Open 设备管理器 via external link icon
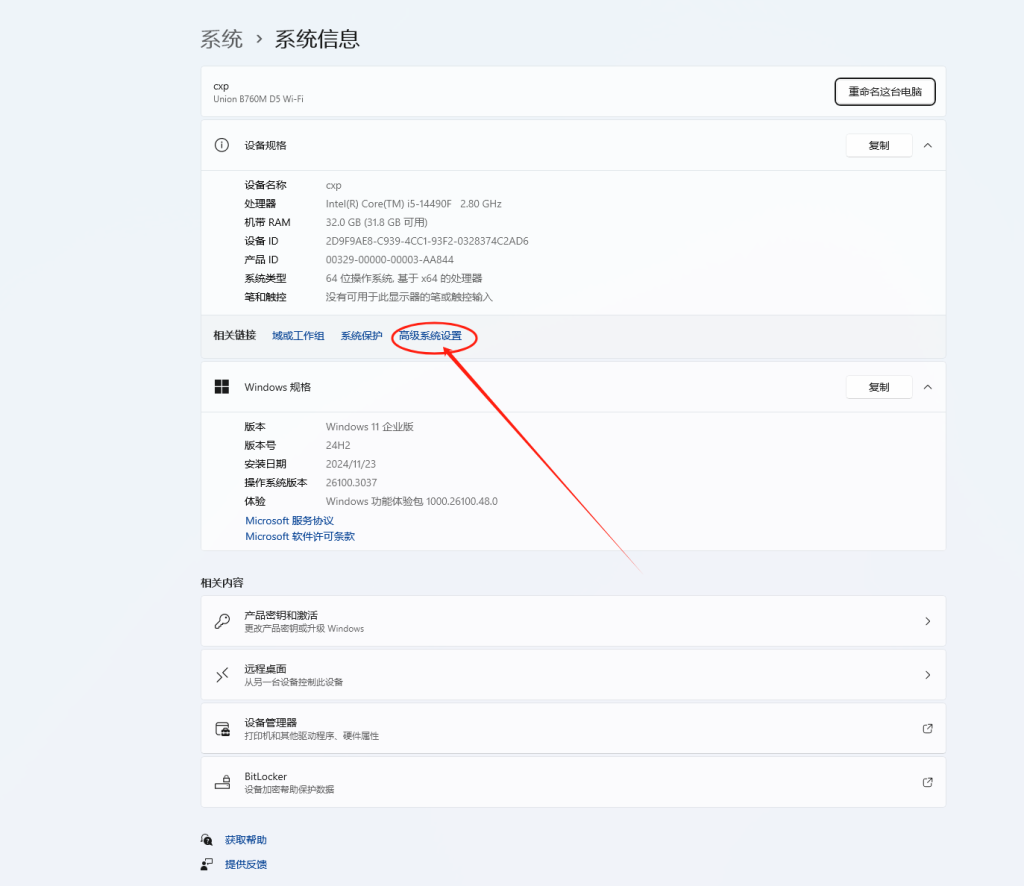 click(927, 729)
